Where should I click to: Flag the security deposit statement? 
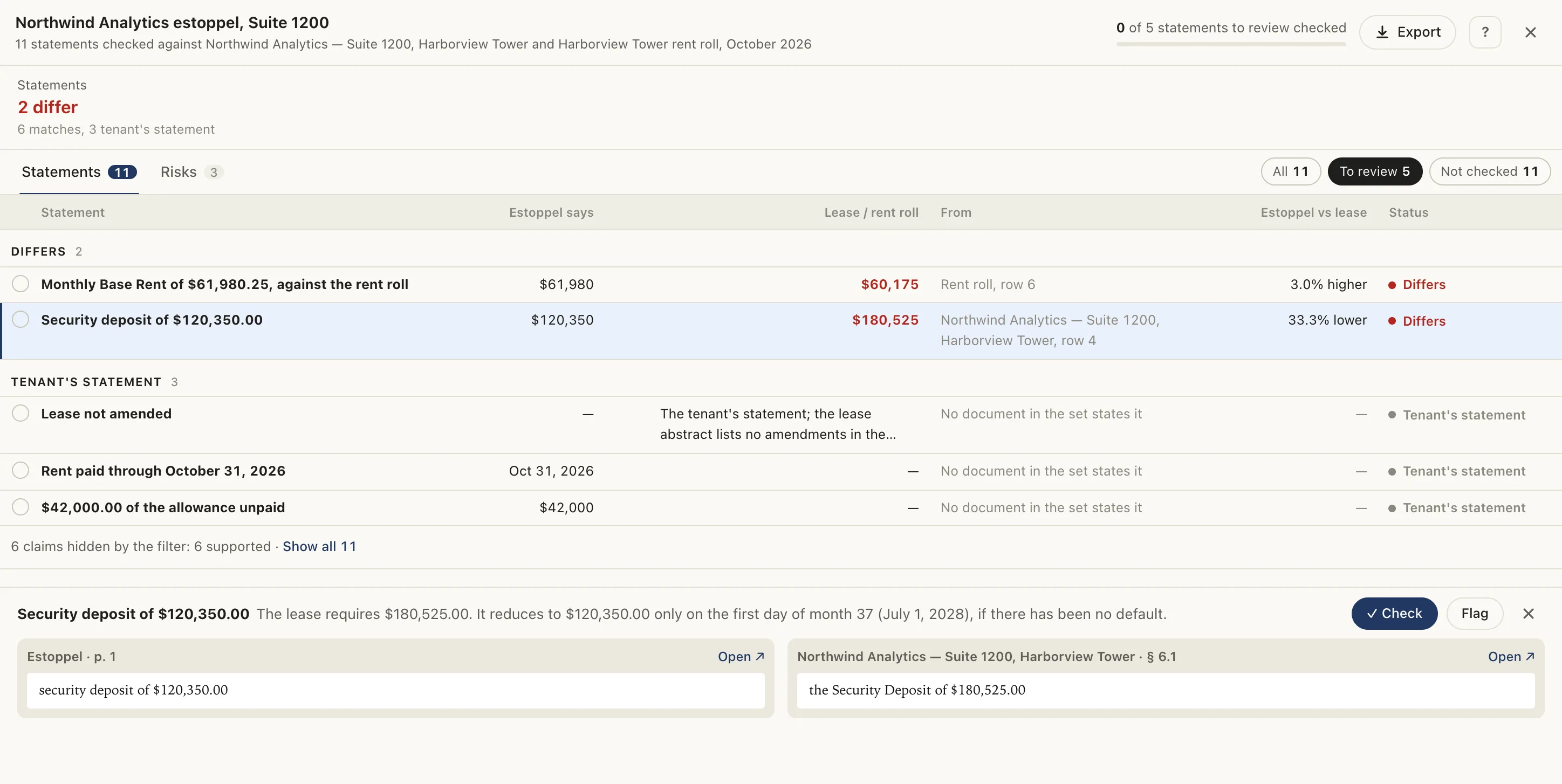click(1474, 614)
